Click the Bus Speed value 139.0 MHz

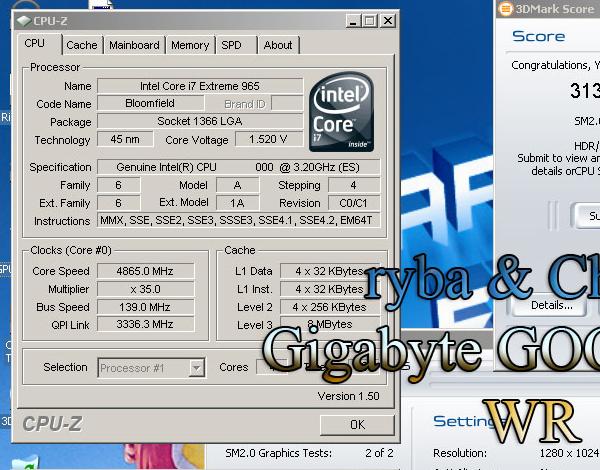click(145, 307)
